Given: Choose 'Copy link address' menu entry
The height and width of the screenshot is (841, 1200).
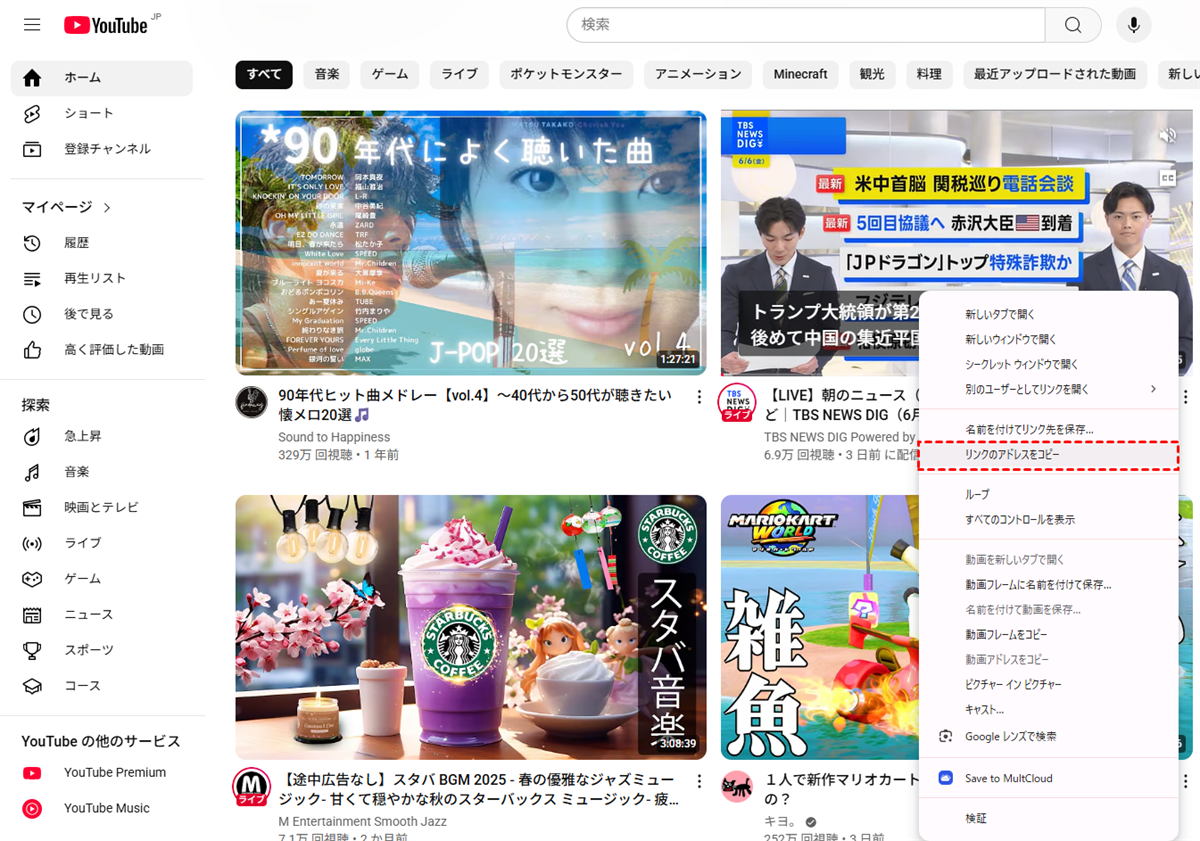Looking at the screenshot, I should [1012, 455].
